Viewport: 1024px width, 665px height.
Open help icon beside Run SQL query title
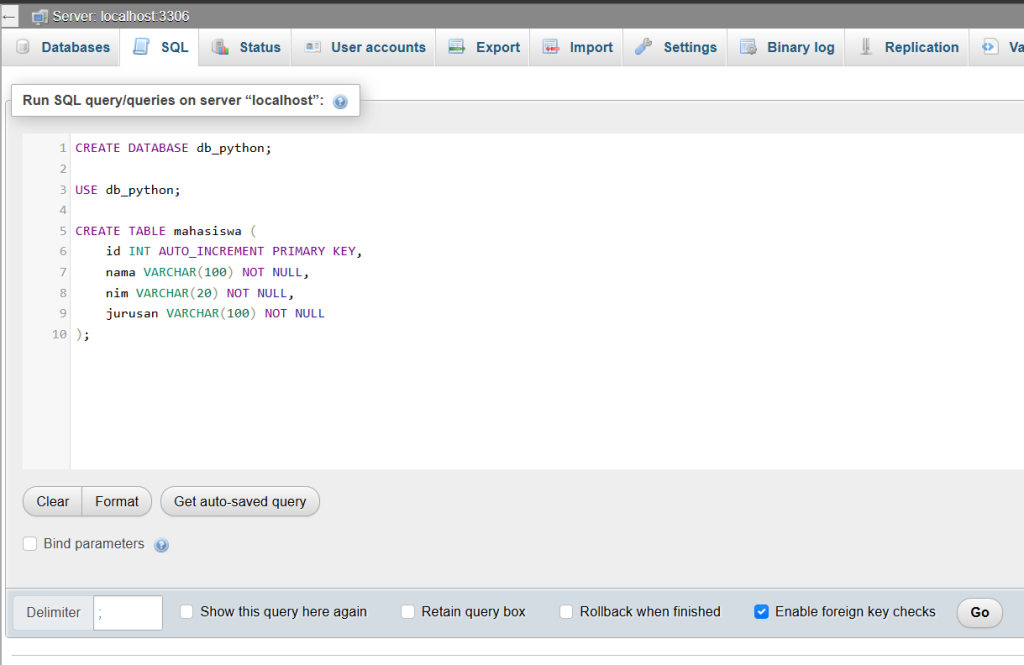(x=340, y=101)
